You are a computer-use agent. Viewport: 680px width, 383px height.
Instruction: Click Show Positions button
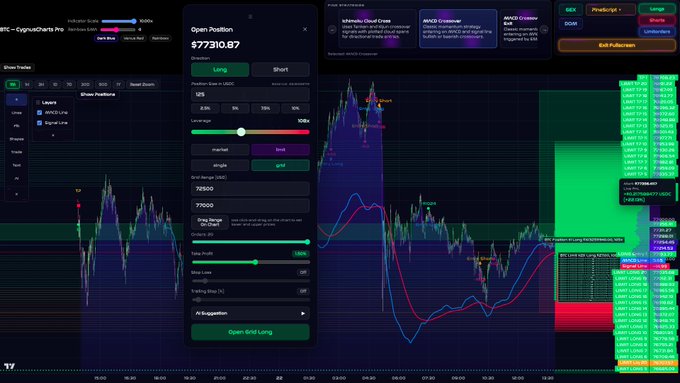tap(98, 94)
